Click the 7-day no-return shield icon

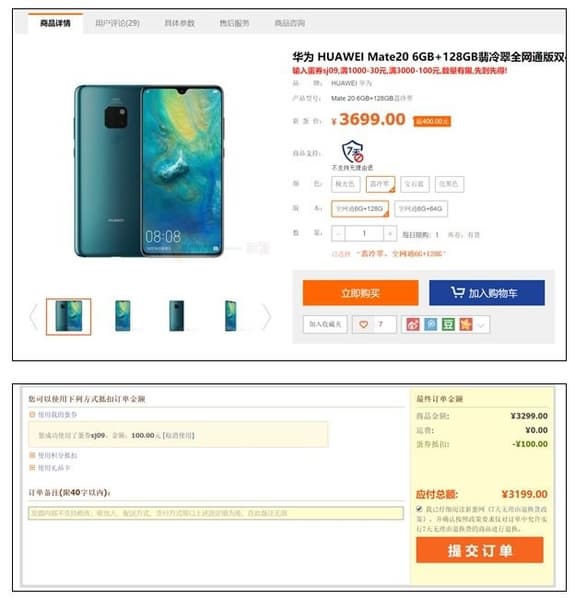352,152
